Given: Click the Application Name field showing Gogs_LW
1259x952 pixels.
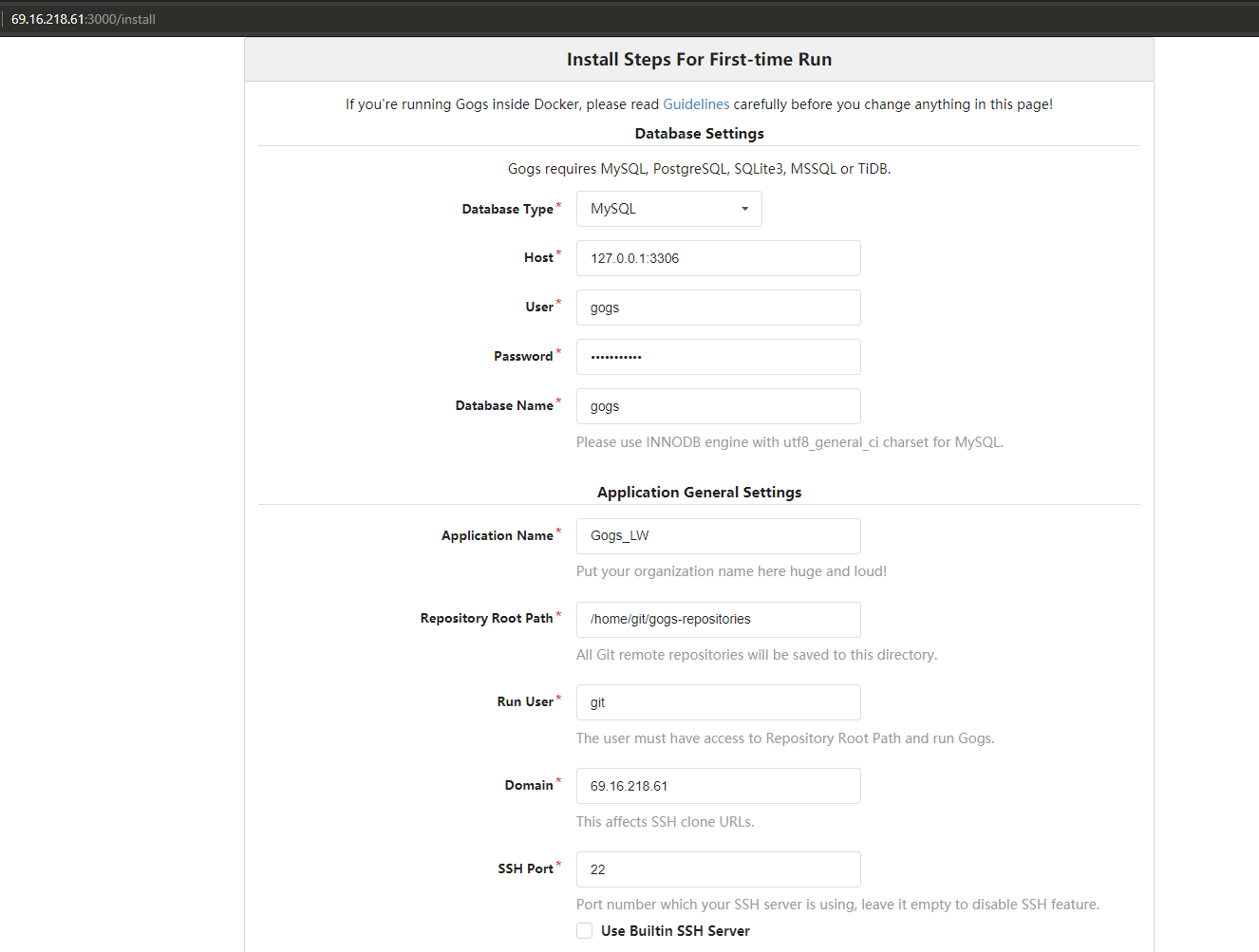Looking at the screenshot, I should tap(718, 536).
